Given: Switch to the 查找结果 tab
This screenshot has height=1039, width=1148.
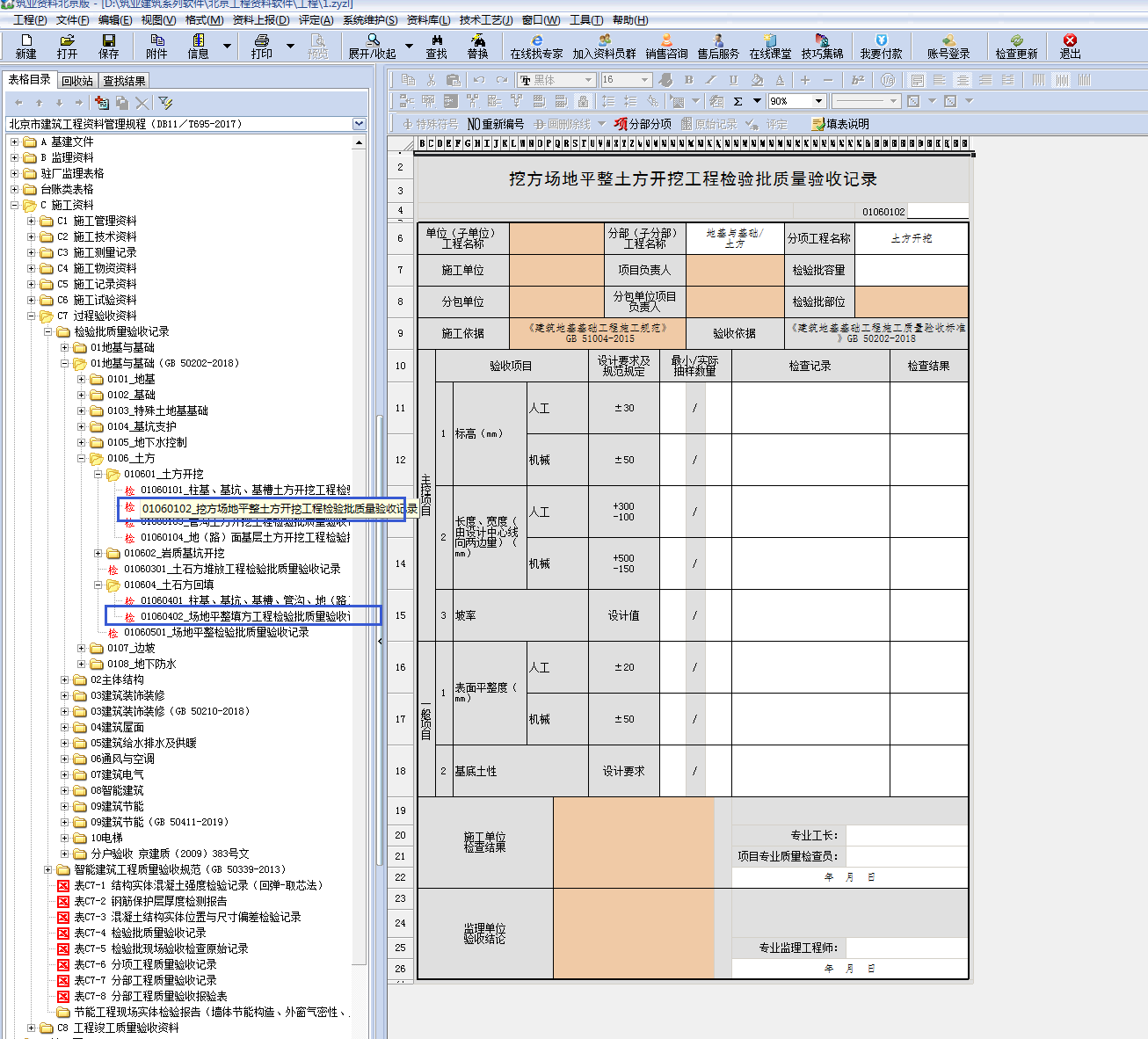Looking at the screenshot, I should pos(125,81).
